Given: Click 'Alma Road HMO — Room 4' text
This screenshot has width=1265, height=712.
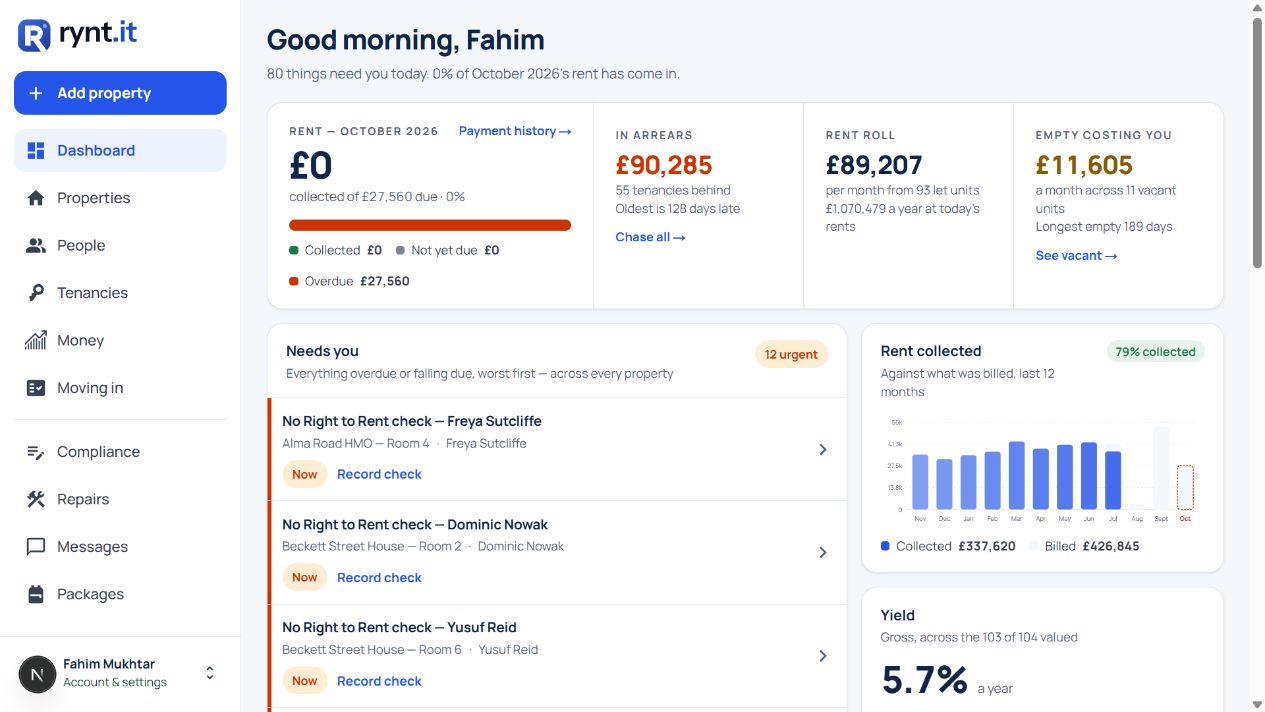Looking at the screenshot, I should click(x=356, y=443).
